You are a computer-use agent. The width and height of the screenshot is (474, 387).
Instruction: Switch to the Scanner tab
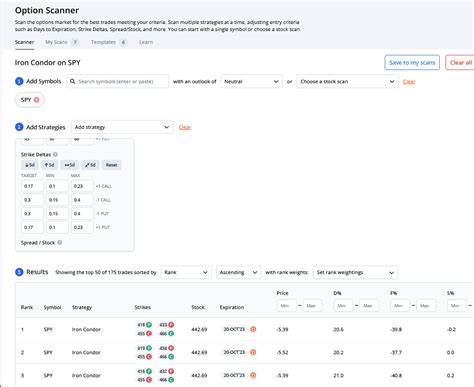[x=24, y=42]
